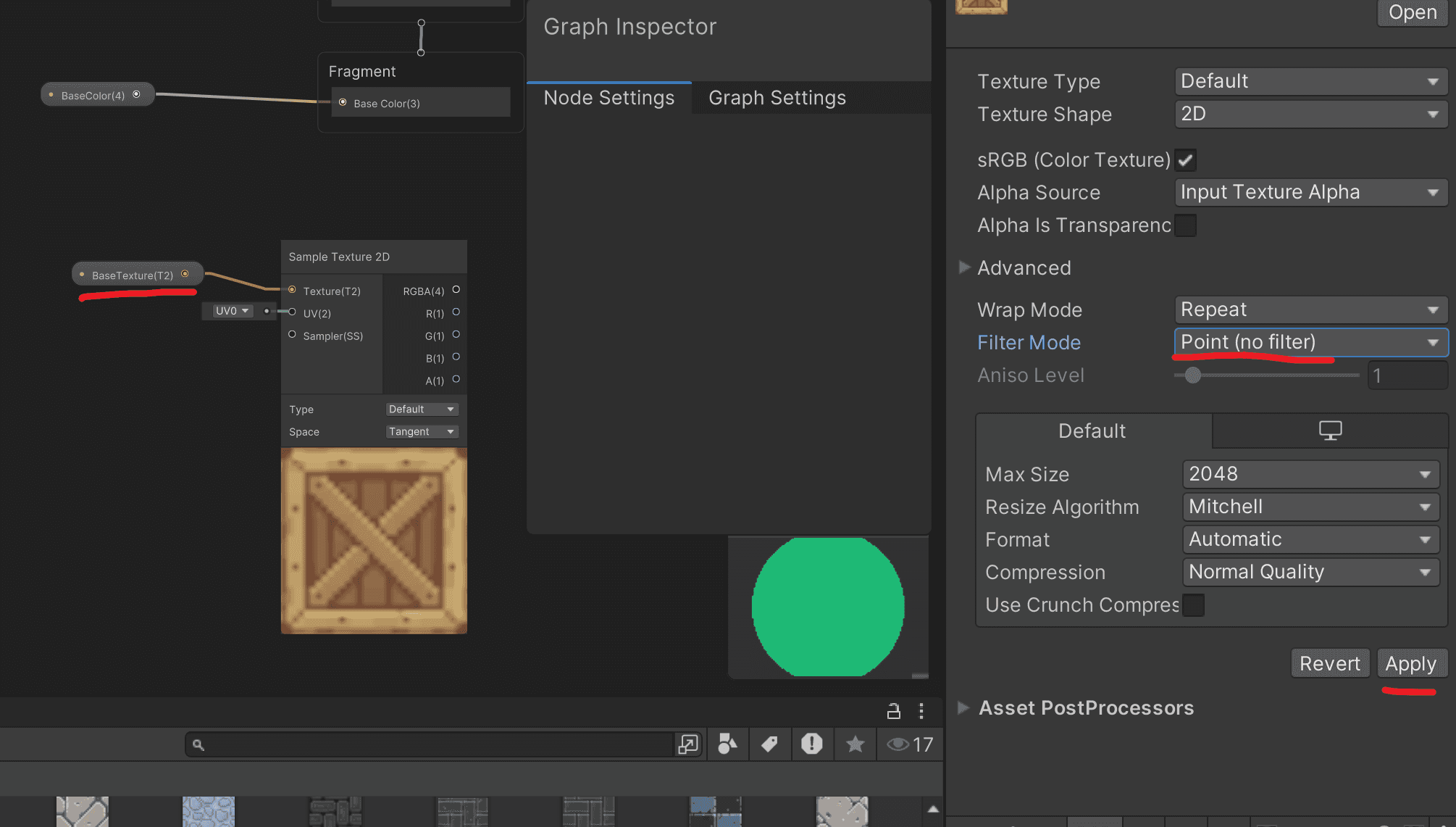
Task: Select the blue cobblestone asset thumbnail
Action: click(x=209, y=811)
